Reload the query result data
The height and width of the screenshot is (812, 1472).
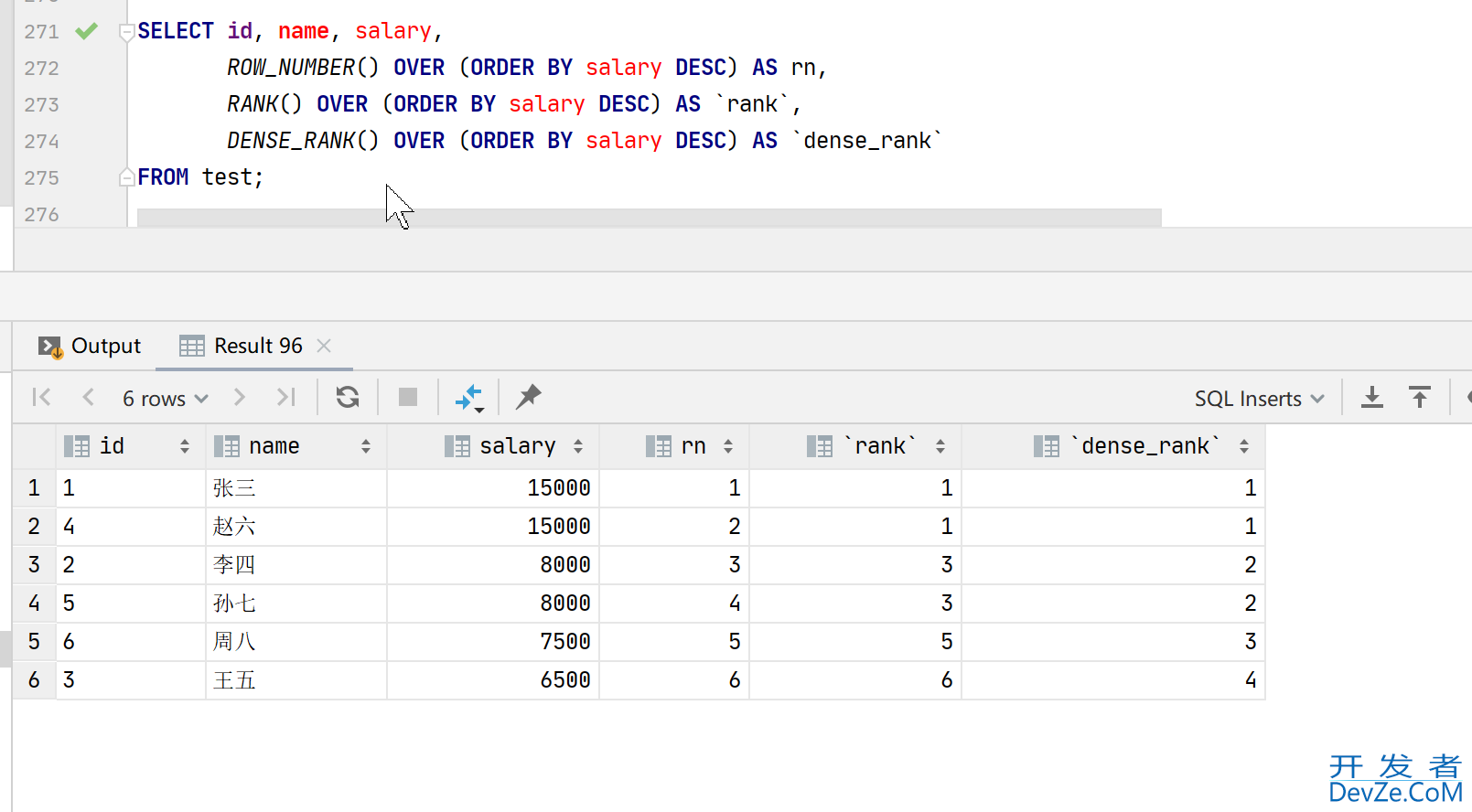pyautogui.click(x=348, y=397)
